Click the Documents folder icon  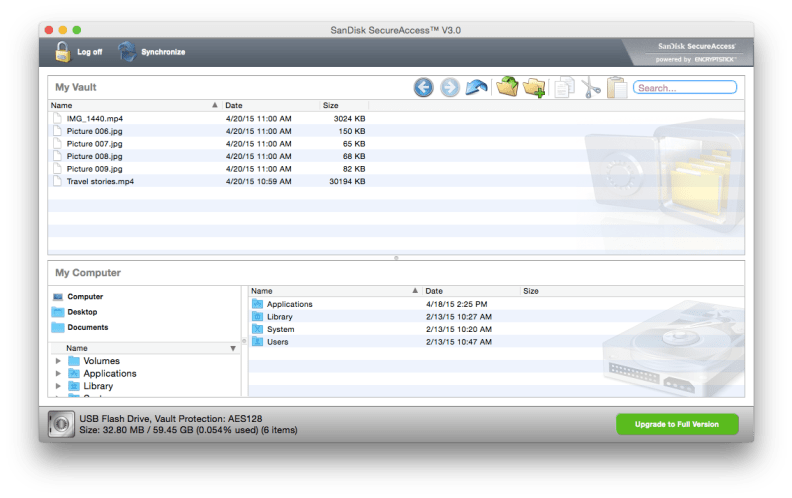click(x=58, y=327)
